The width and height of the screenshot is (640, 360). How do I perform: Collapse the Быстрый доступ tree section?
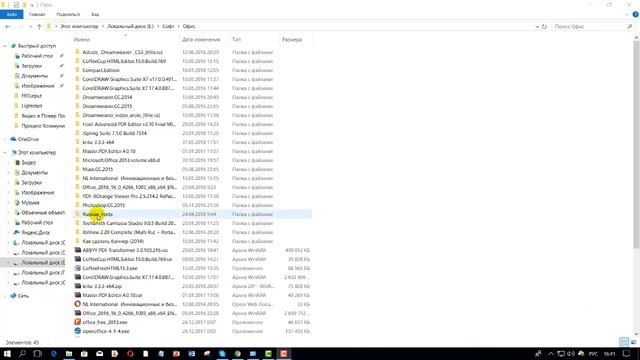4,46
